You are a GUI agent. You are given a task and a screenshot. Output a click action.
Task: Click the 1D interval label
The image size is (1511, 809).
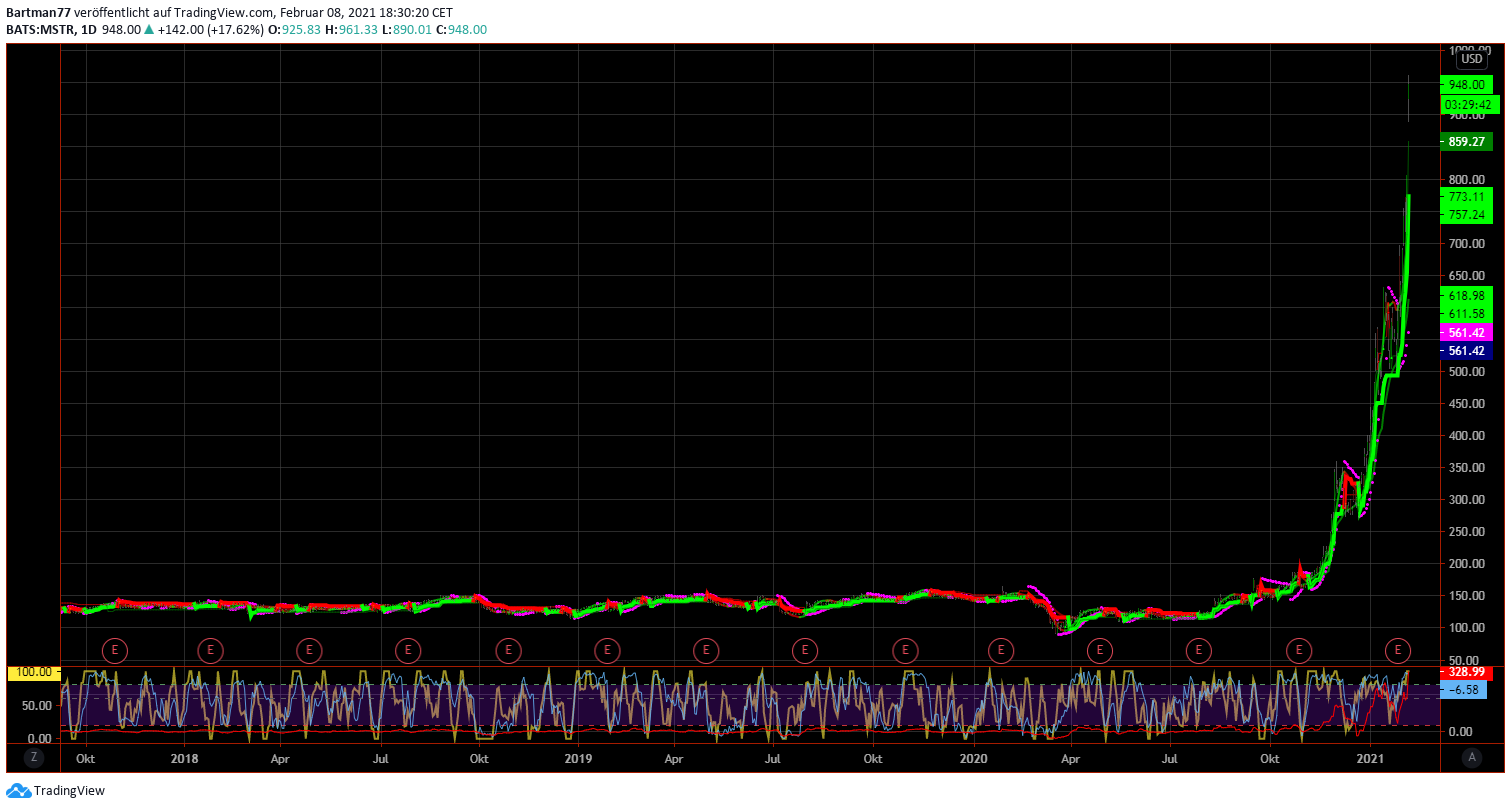89,30
